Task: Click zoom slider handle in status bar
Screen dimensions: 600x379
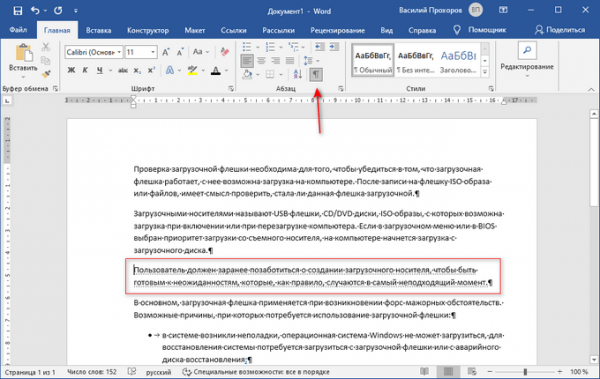Action: coord(525,372)
